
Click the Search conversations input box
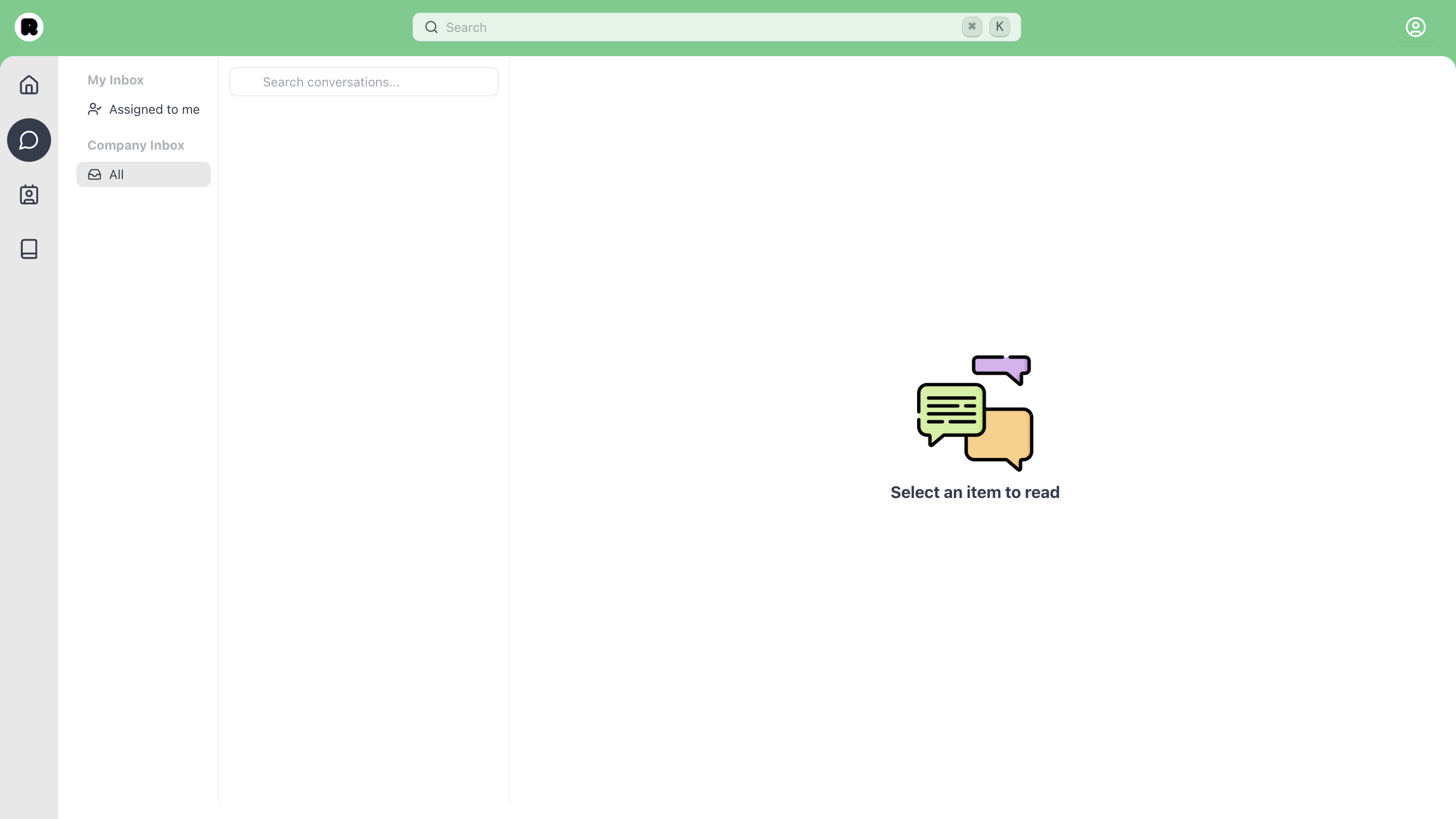tap(363, 81)
